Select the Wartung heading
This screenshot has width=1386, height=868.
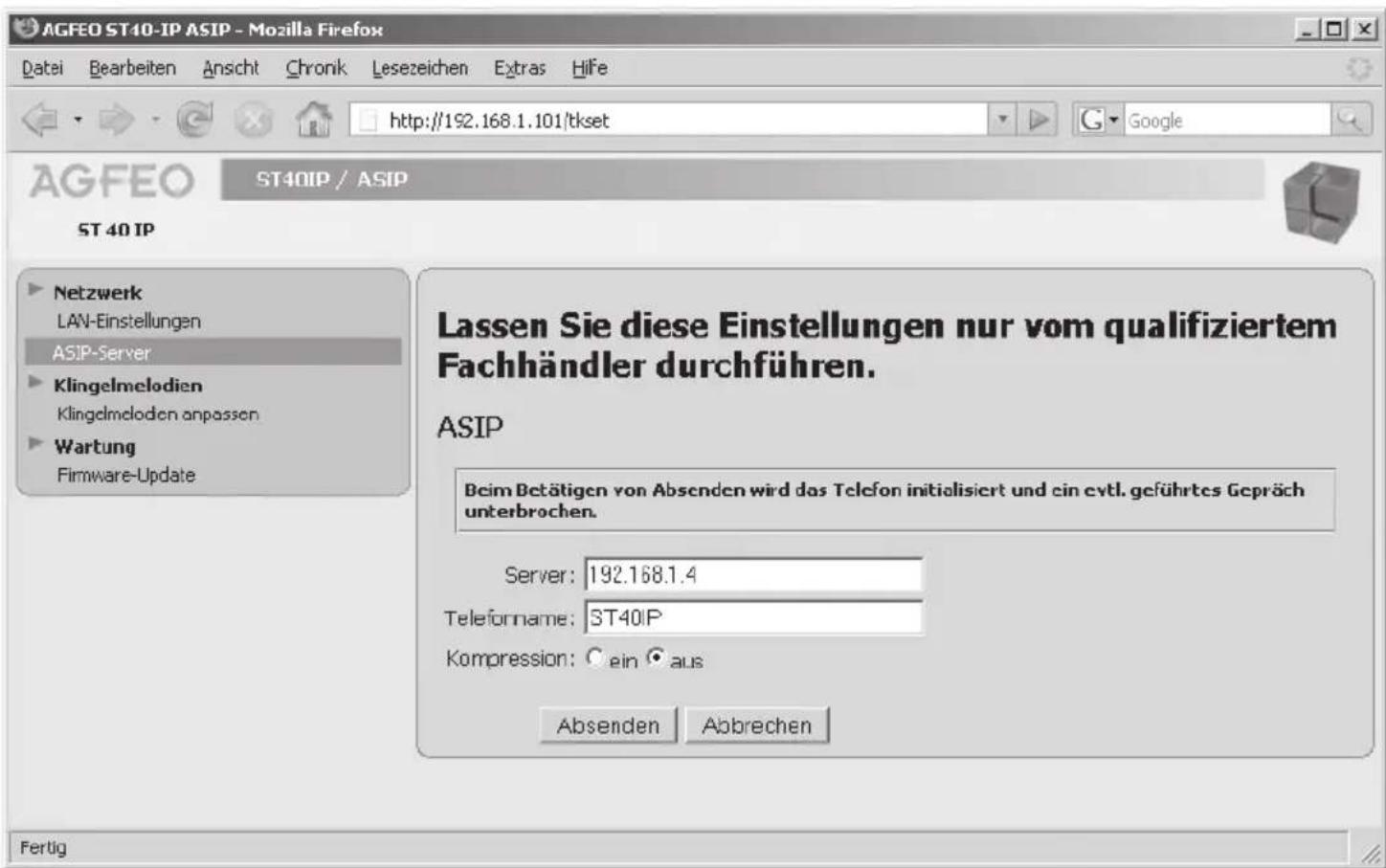[95, 447]
